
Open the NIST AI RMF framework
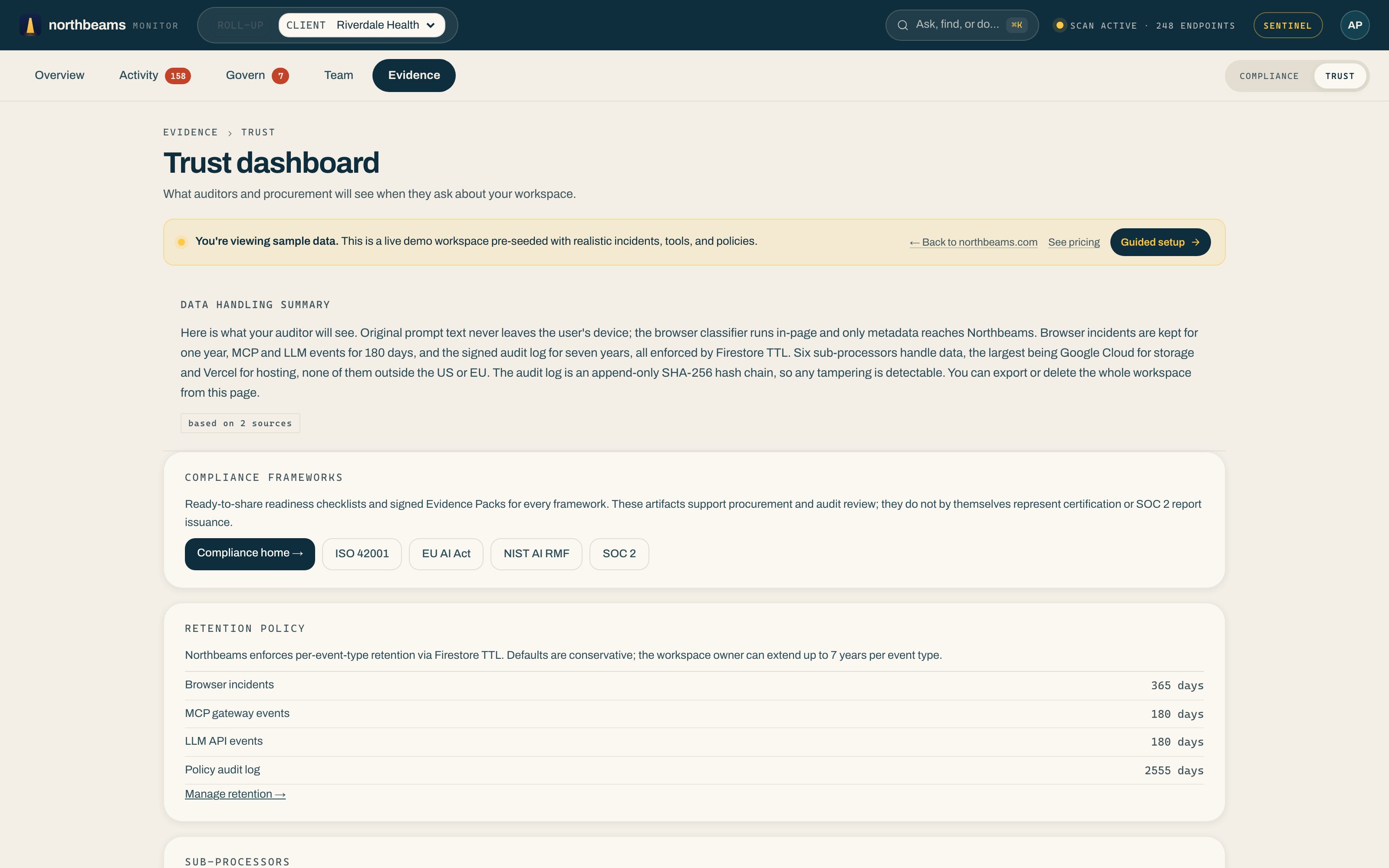coord(536,553)
